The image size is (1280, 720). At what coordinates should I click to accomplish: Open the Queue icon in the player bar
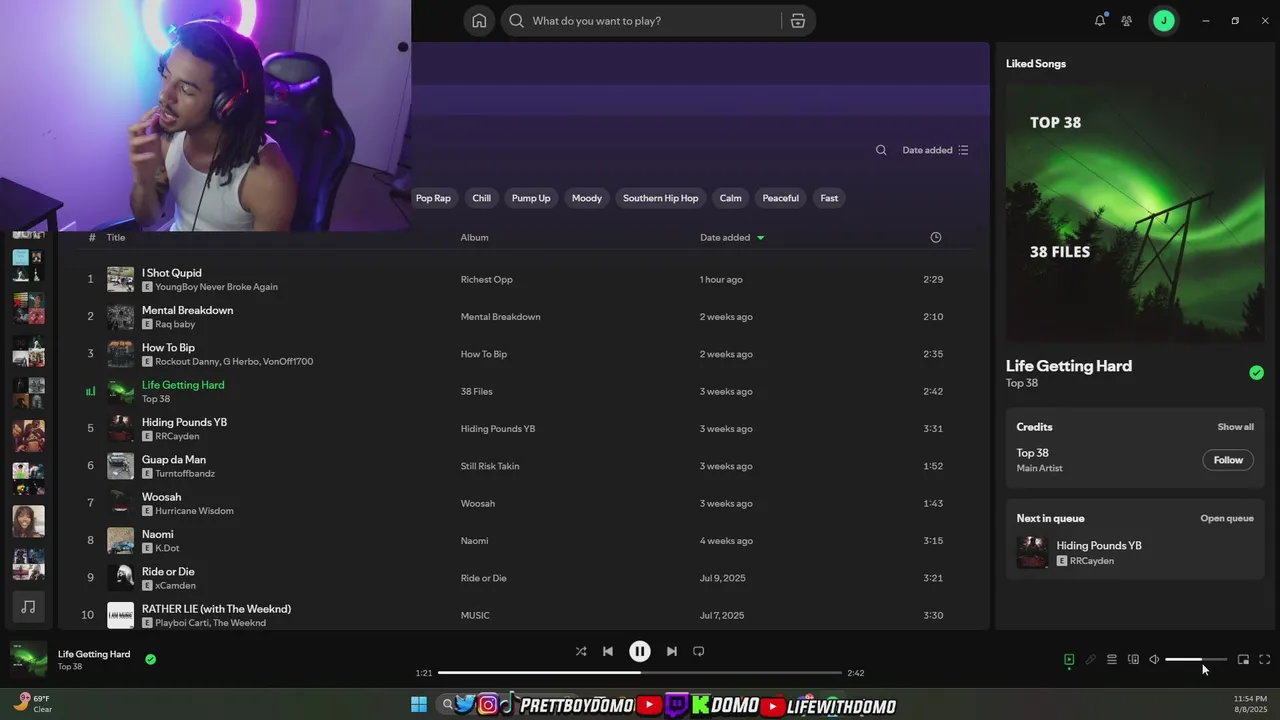coord(1112,660)
